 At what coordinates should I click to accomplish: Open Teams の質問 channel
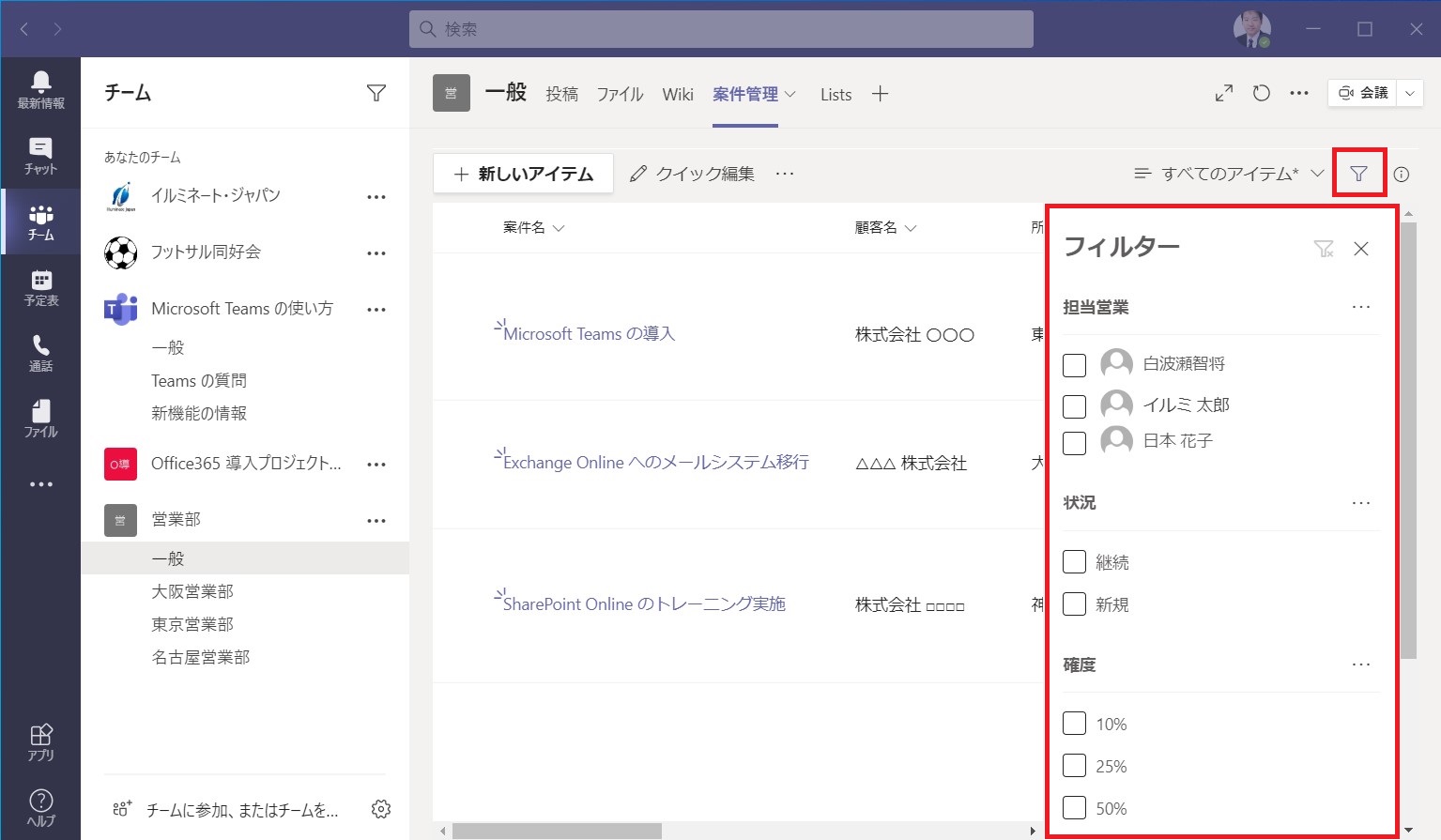click(x=199, y=380)
